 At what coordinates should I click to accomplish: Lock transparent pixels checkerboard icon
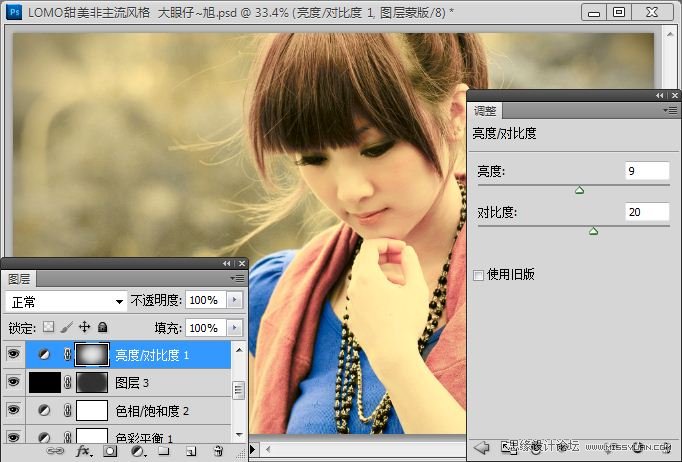pos(48,327)
